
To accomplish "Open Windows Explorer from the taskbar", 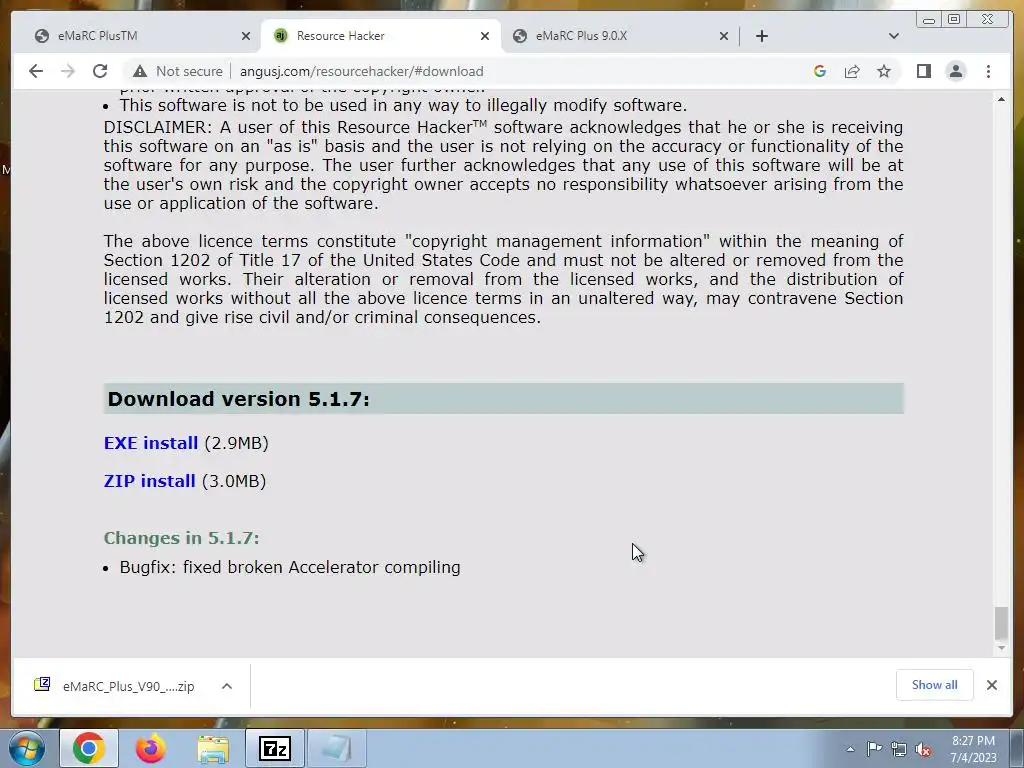I will coord(213,748).
